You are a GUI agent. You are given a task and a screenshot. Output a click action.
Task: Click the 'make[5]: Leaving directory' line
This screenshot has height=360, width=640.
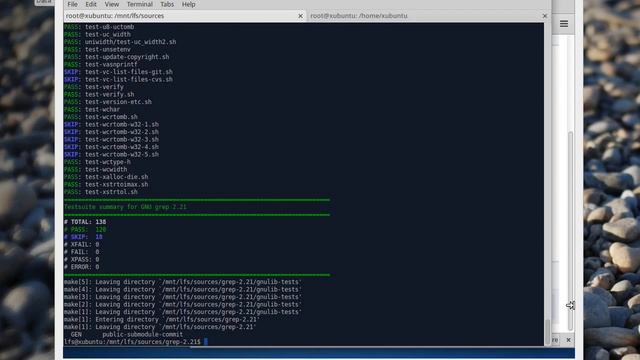pyautogui.click(x=183, y=282)
